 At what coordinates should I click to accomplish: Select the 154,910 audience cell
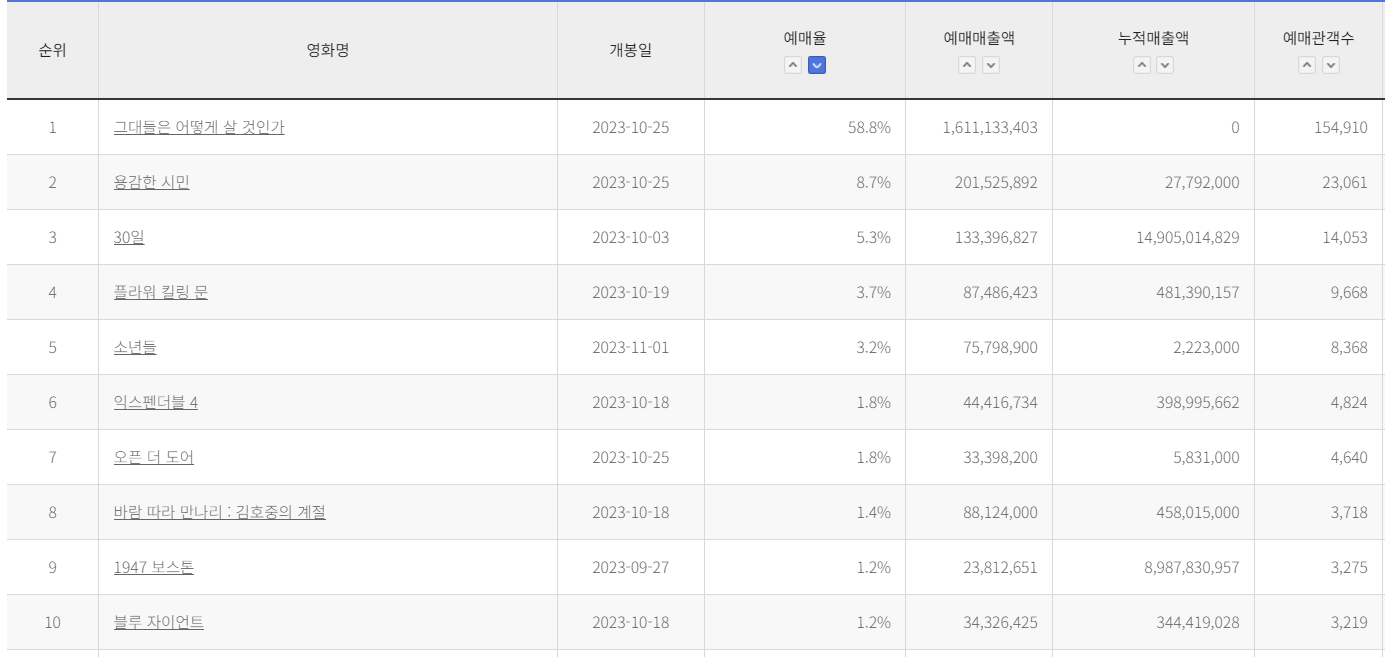point(1319,127)
